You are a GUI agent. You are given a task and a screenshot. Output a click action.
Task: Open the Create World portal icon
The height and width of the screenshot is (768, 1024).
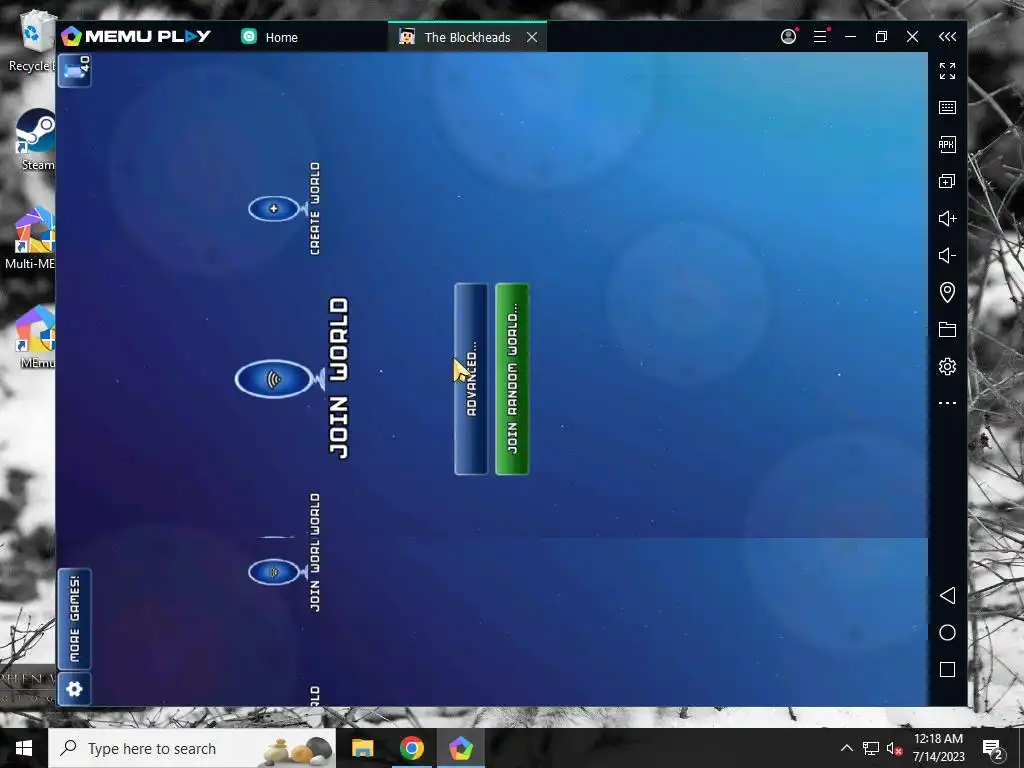click(x=274, y=208)
